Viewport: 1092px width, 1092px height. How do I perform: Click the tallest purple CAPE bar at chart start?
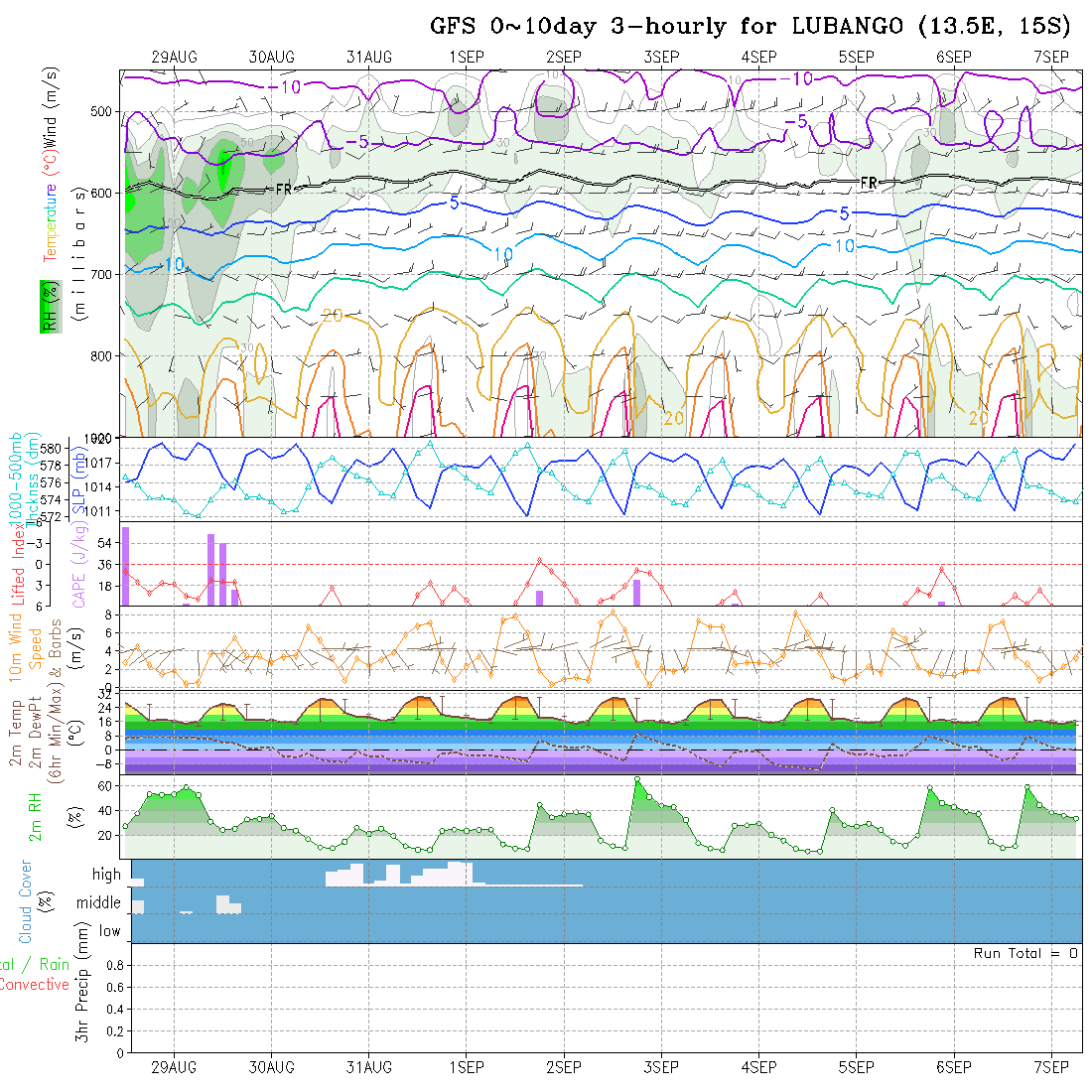[126, 566]
